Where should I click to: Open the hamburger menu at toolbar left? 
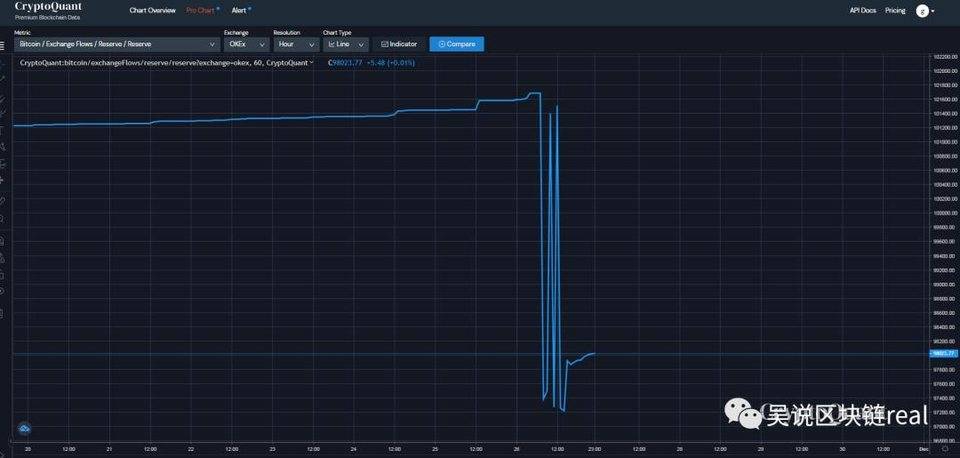click(x=2, y=45)
